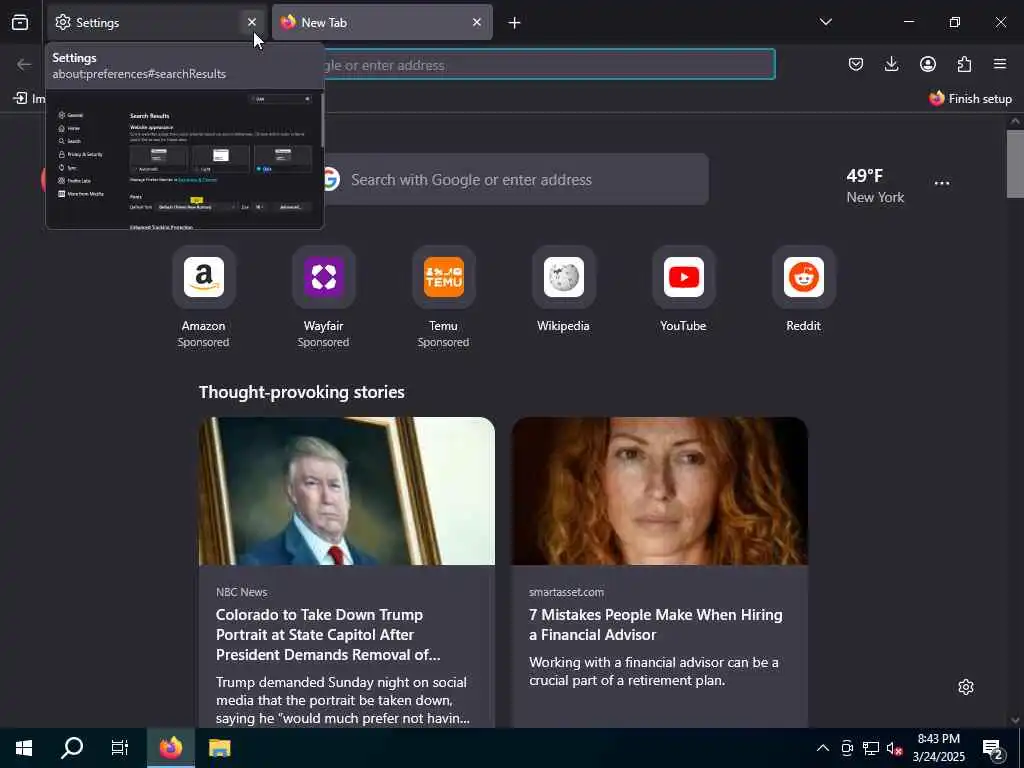
Task: Switch to the Settings tab
Action: [x=157, y=22]
